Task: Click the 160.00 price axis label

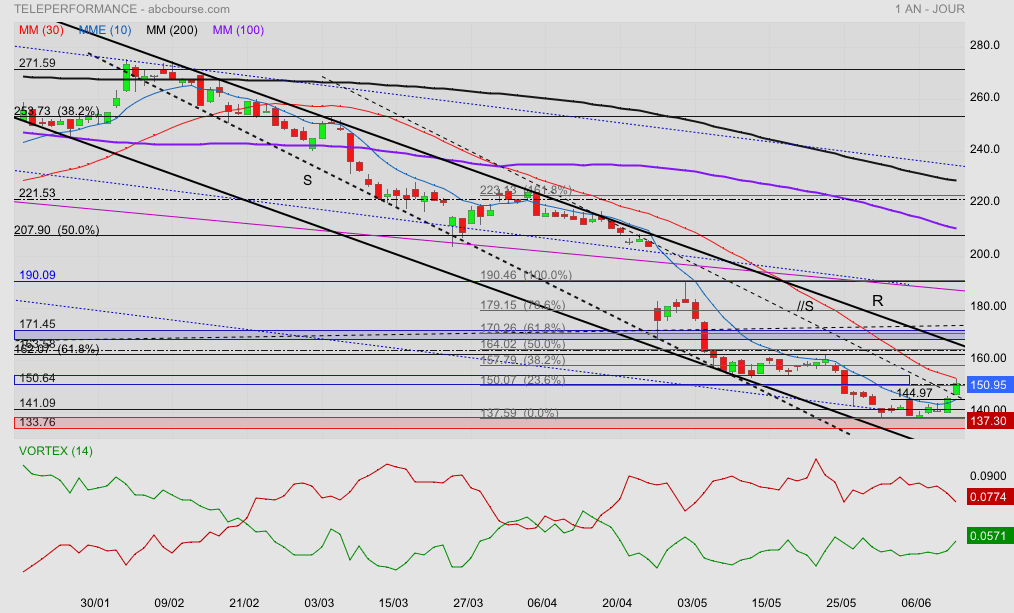Action: [x=988, y=358]
